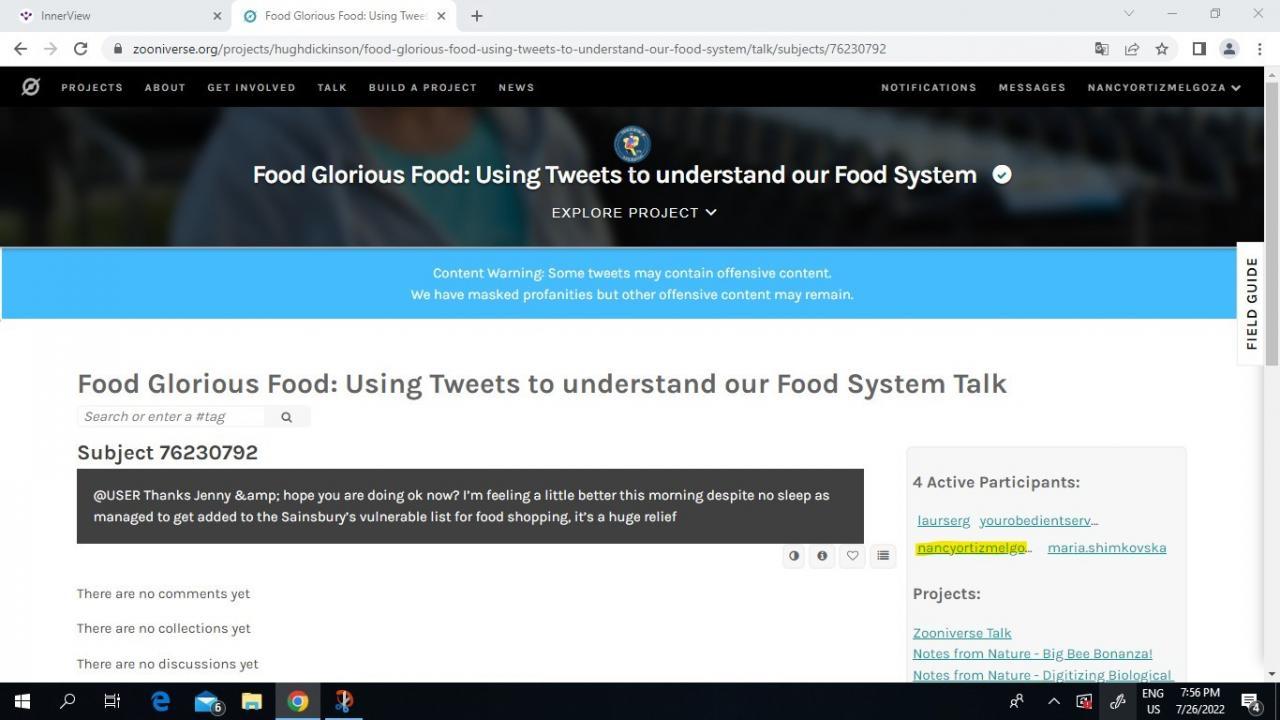
Task: Click the verified project checkmark badge
Action: point(1001,175)
